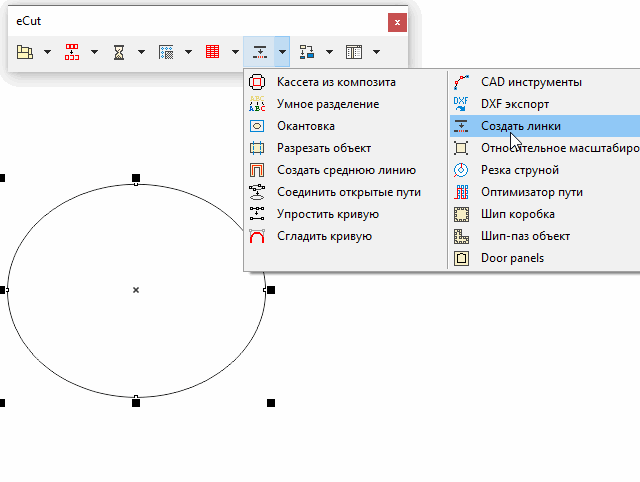Click the relative scaling square icon

[x=461, y=148]
